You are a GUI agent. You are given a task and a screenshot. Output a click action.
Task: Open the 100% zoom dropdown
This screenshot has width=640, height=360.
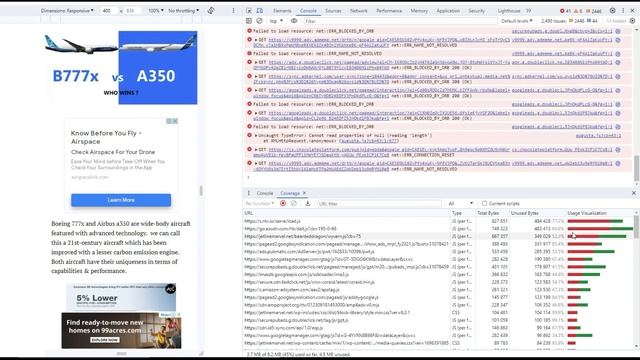pyautogui.click(x=156, y=11)
